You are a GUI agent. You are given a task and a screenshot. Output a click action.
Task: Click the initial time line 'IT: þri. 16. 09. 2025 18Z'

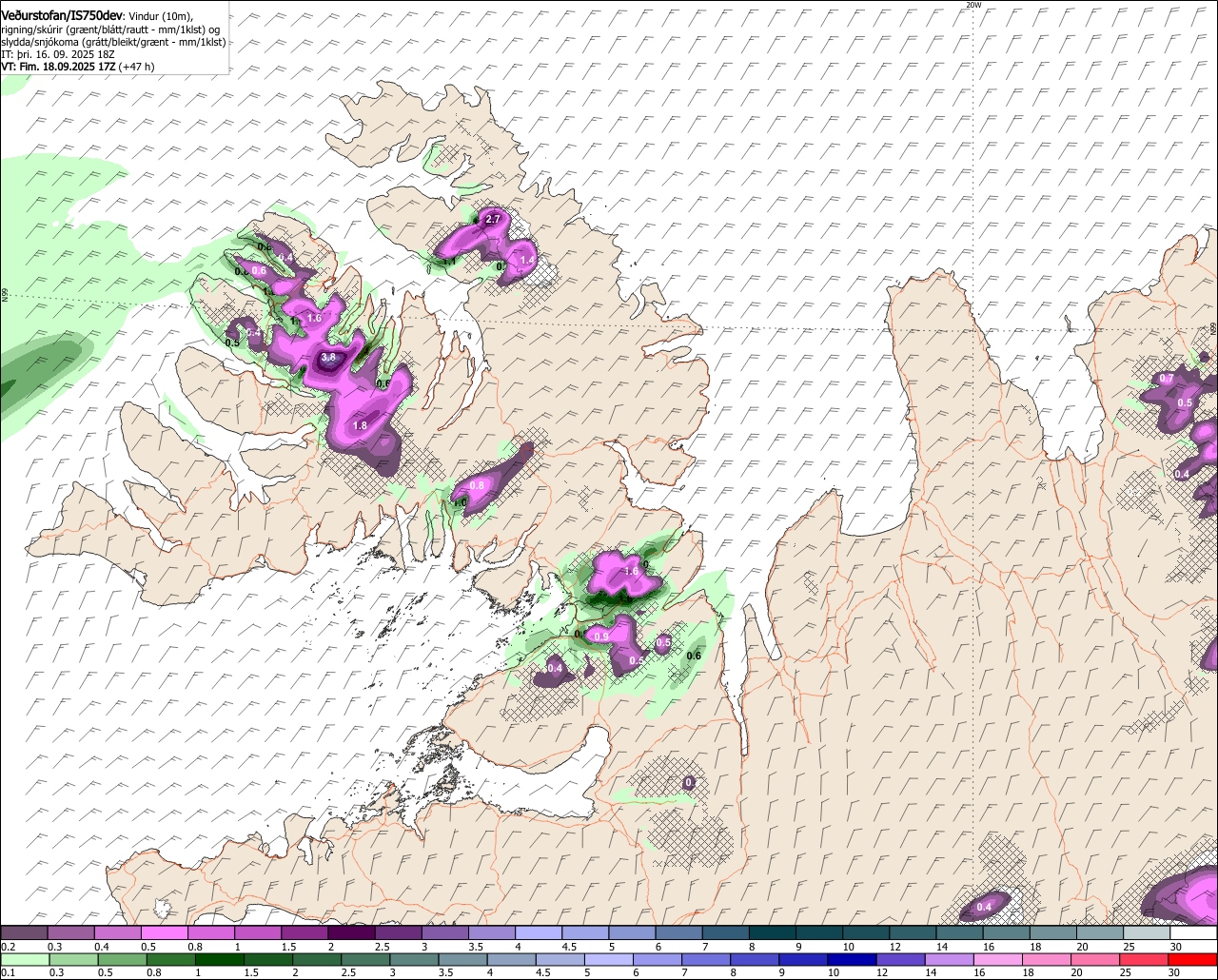click(59, 54)
